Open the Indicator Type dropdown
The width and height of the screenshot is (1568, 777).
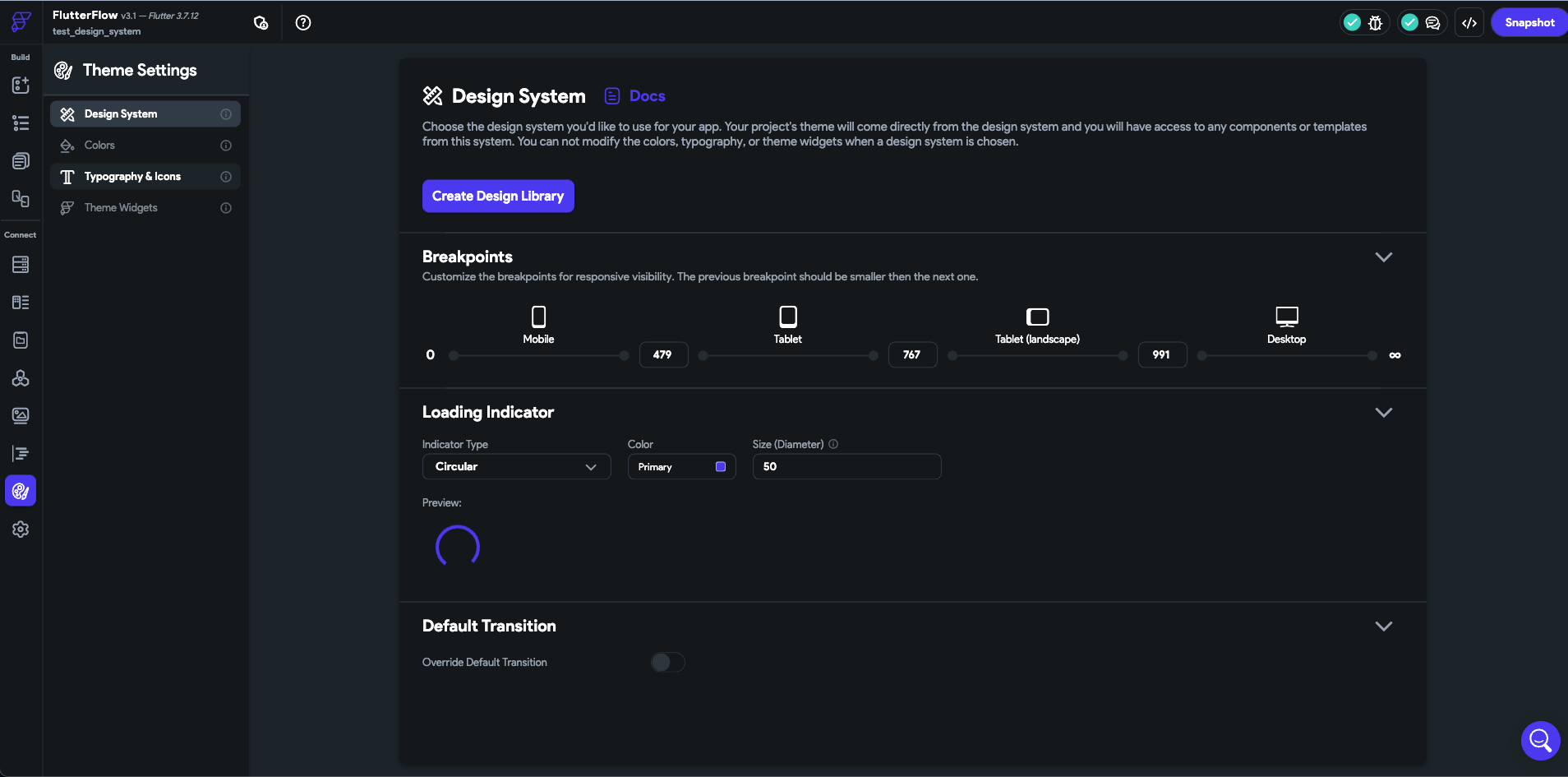(x=516, y=466)
